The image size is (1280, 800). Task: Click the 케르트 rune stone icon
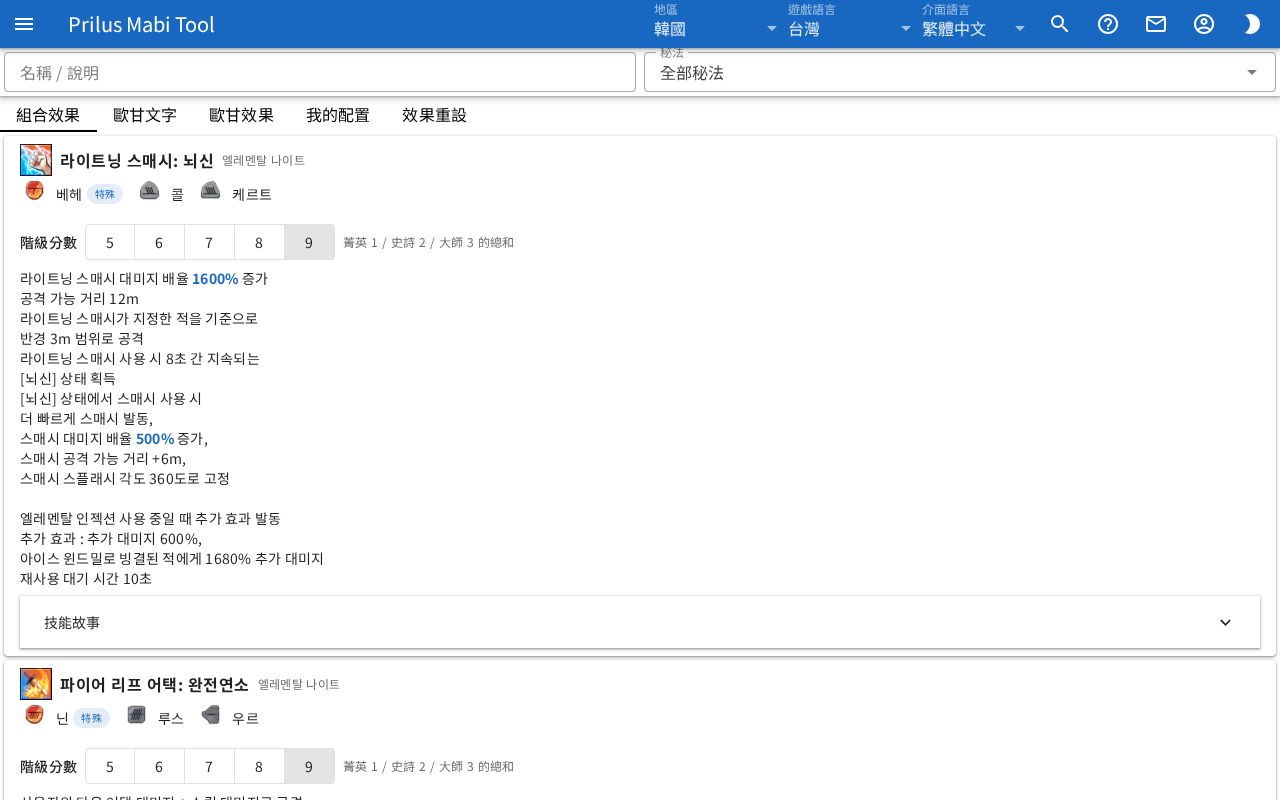(210, 191)
